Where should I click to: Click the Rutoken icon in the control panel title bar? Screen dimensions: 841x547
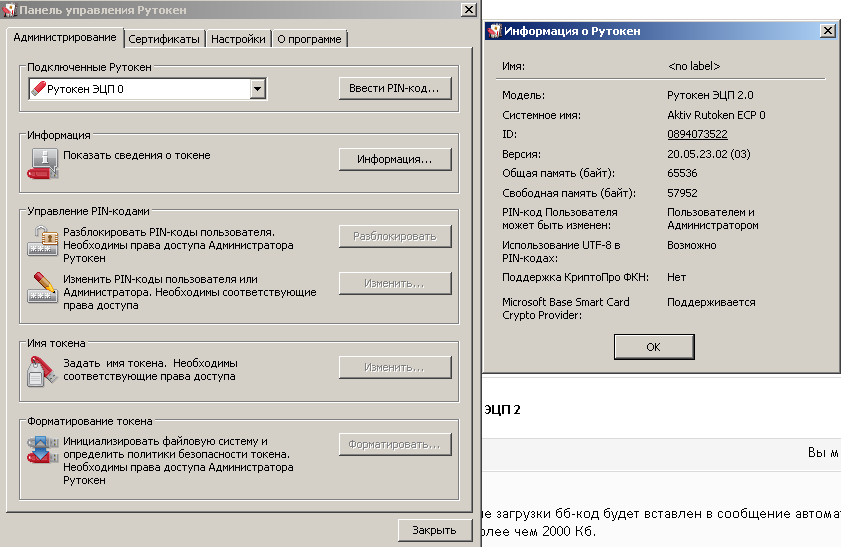click(x=9, y=9)
